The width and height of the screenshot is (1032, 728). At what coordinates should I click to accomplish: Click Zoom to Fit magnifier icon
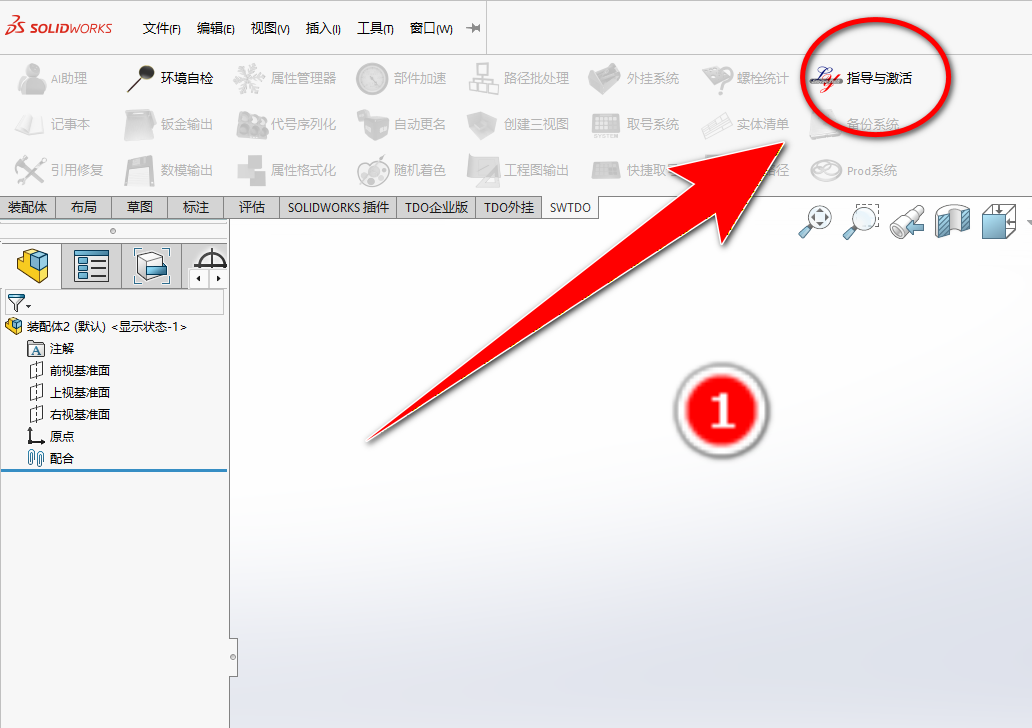(815, 221)
